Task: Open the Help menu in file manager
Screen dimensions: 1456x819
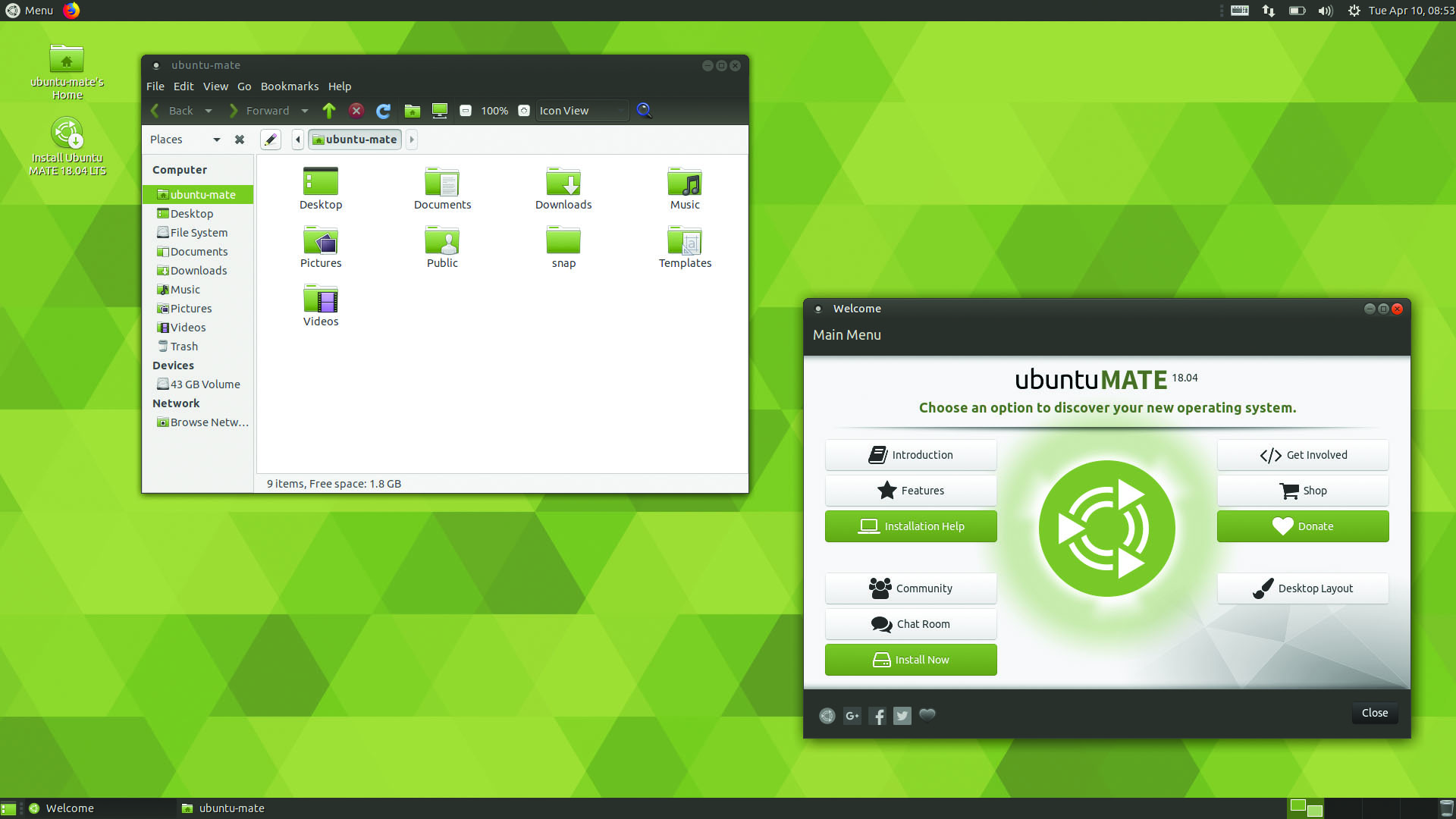Action: coord(340,86)
